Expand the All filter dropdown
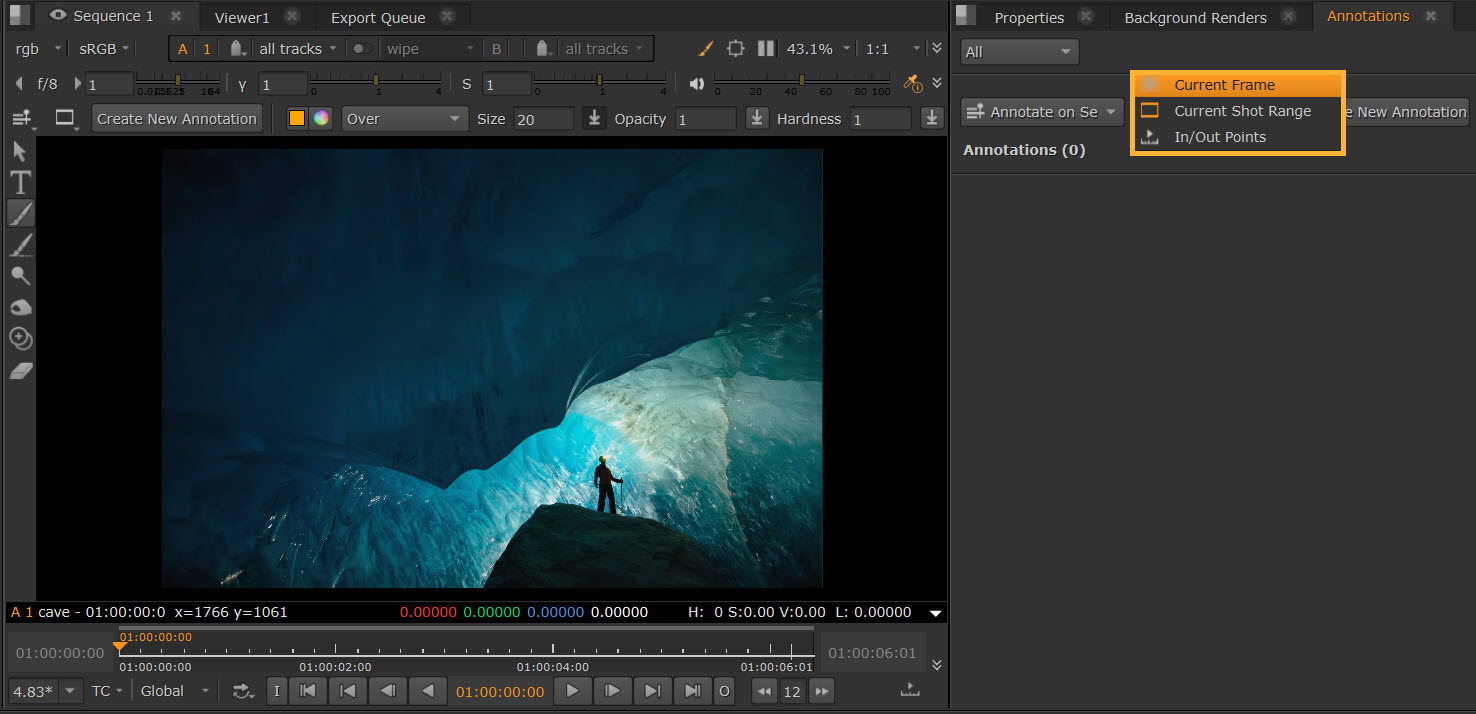Viewport: 1476px width, 714px height. point(1019,52)
